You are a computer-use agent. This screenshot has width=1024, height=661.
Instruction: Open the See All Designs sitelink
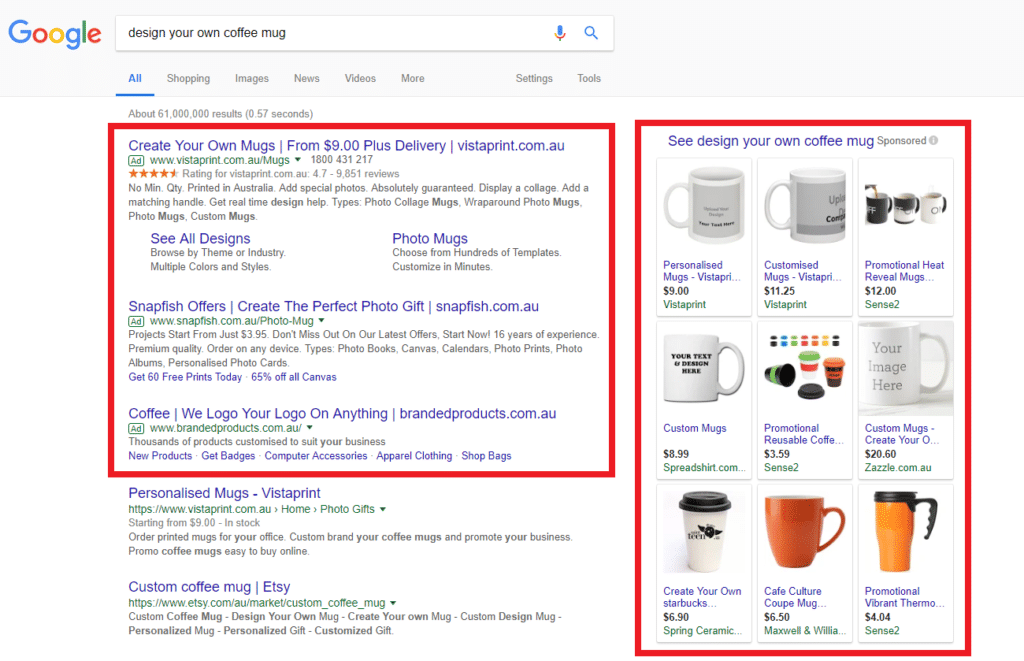[200, 238]
